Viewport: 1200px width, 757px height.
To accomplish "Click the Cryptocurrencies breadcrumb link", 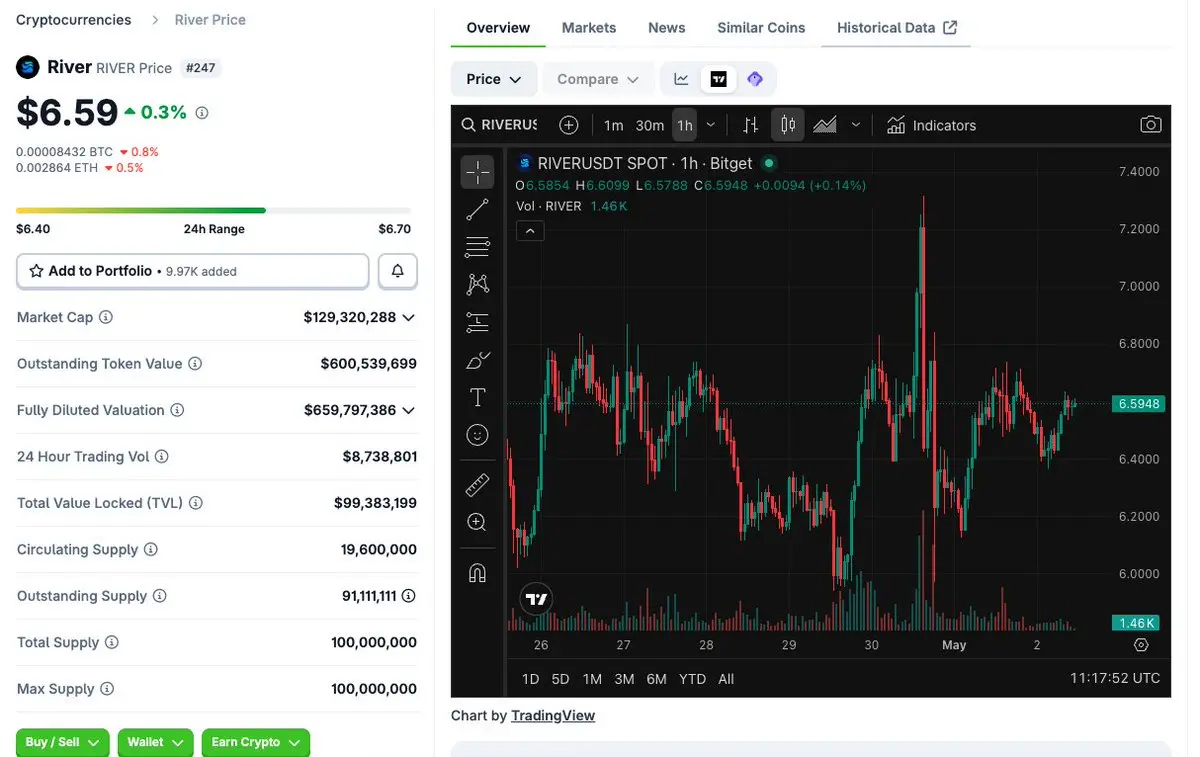I will pos(74,20).
